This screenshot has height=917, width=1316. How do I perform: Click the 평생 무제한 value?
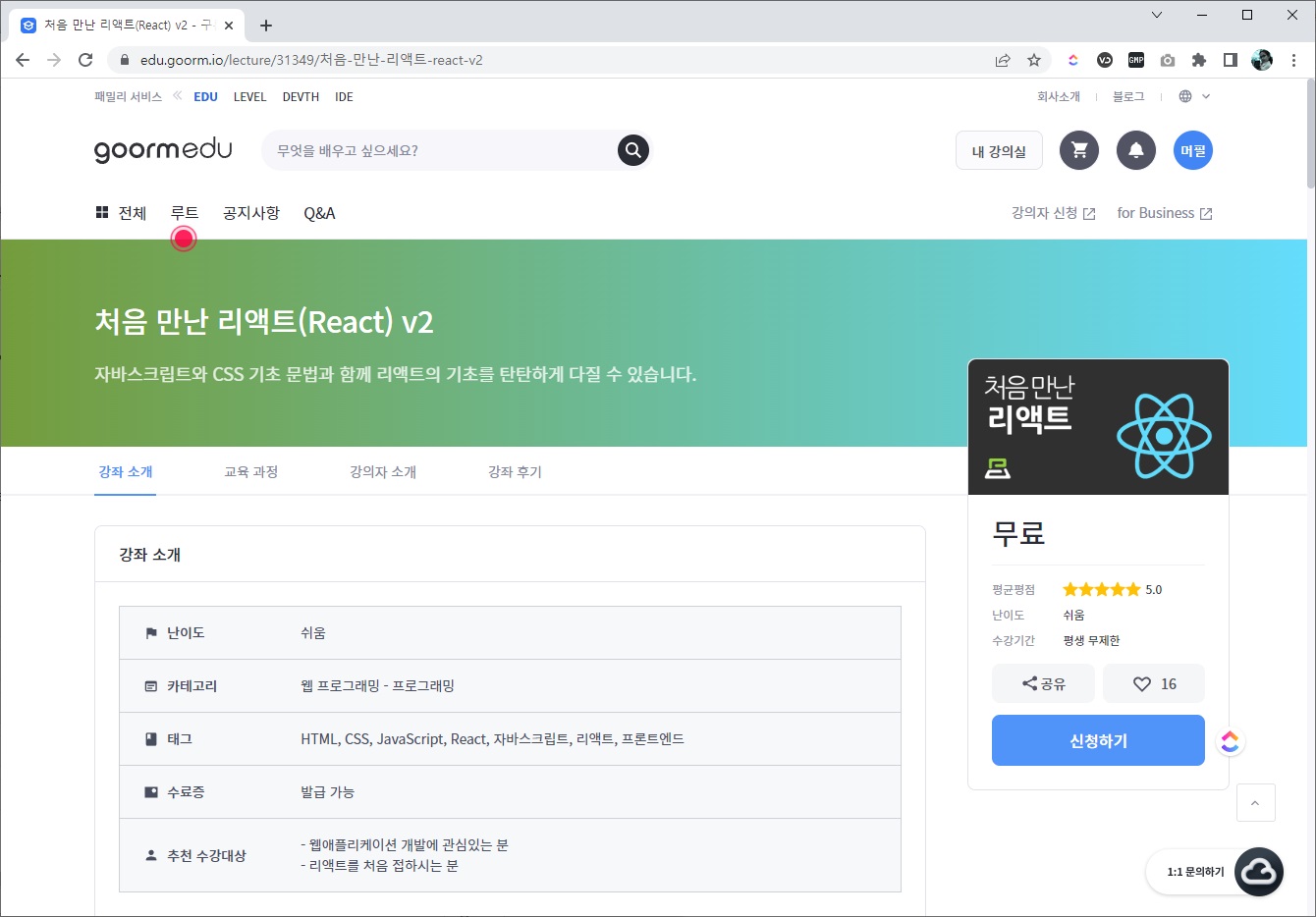tap(1091, 640)
